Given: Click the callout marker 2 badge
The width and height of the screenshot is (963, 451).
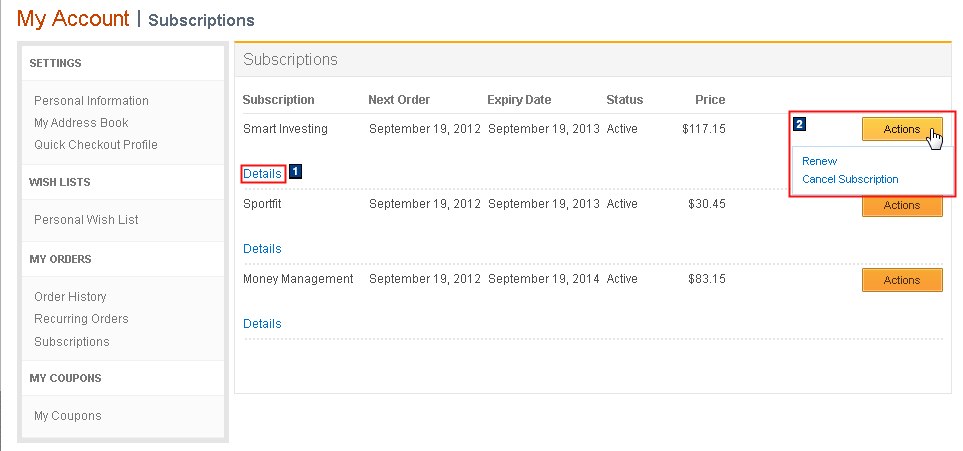Looking at the screenshot, I should (x=799, y=125).
